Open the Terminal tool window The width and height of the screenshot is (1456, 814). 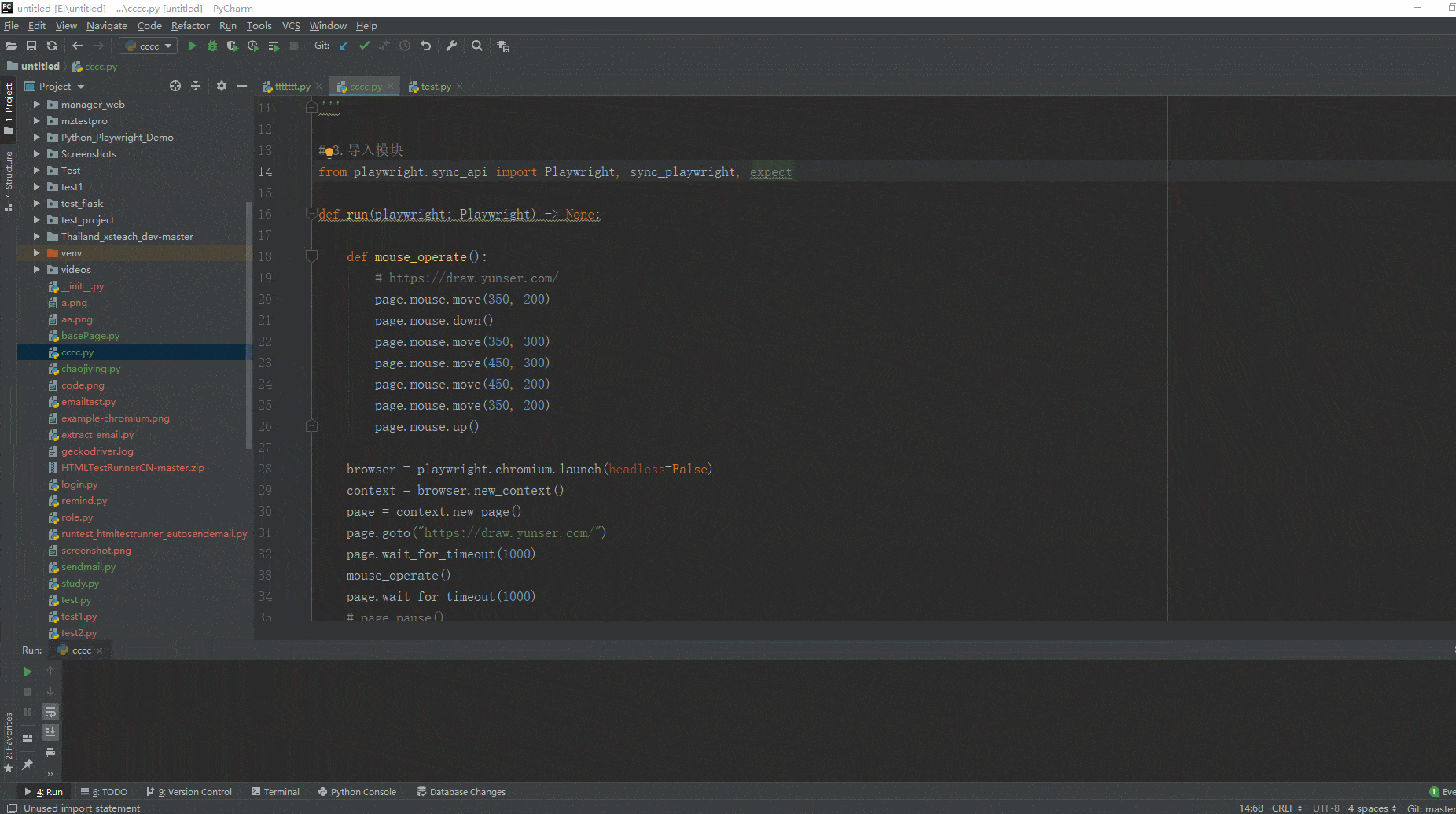275,792
